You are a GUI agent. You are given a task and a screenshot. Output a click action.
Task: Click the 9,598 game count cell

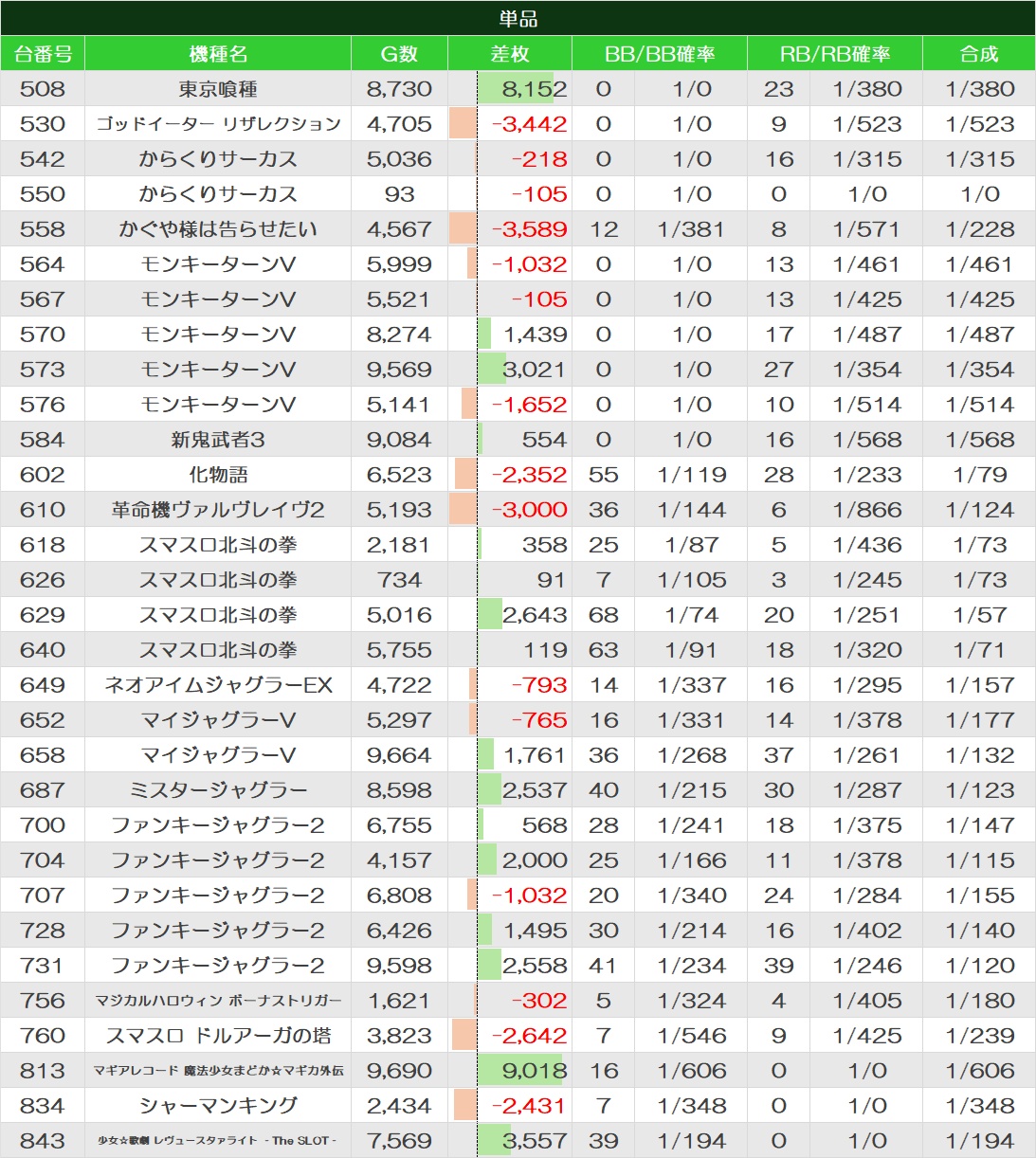coord(399,966)
